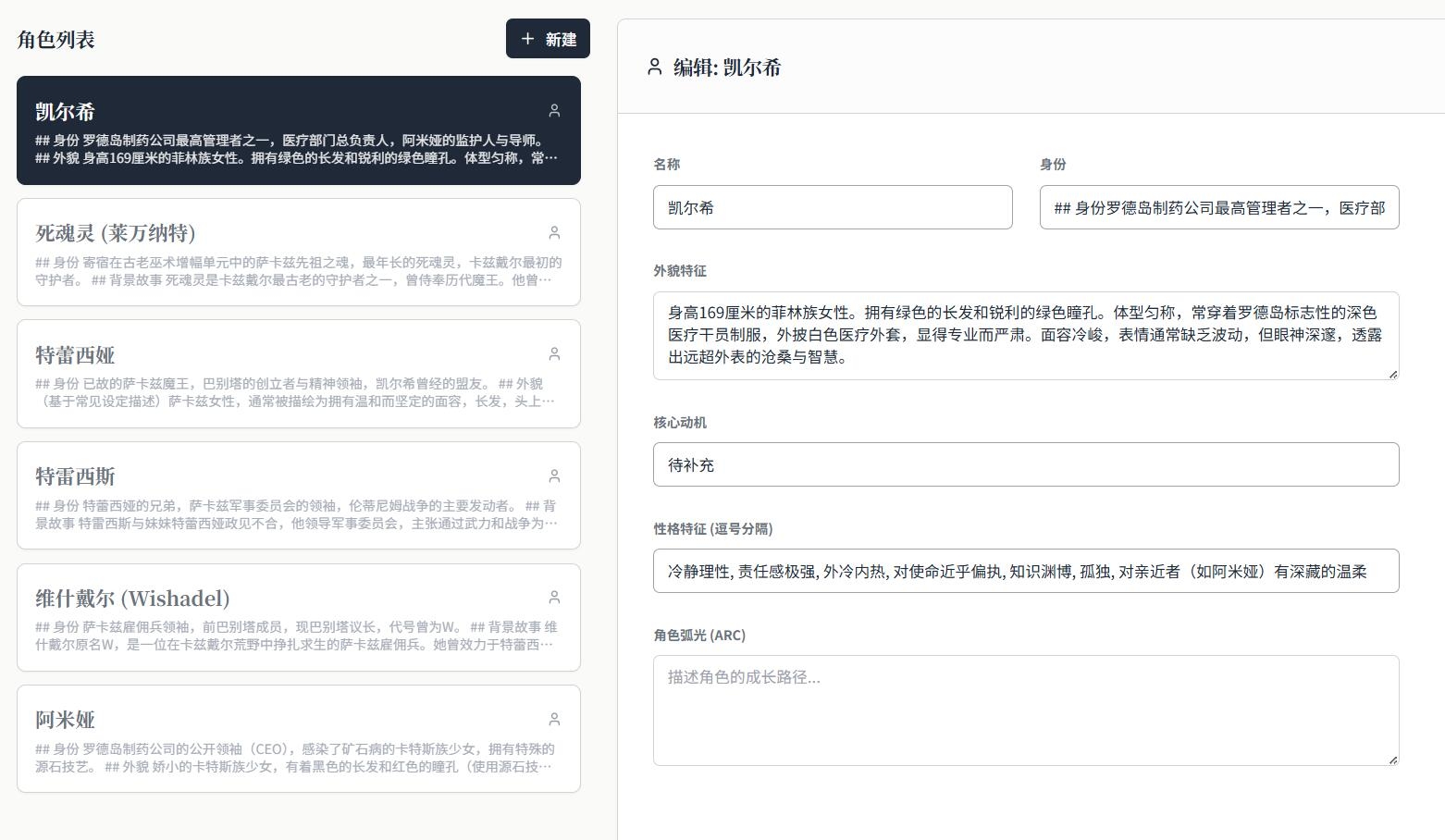Click into the 外貌特征 text area
The width and height of the screenshot is (1445, 840).
coord(1026,336)
